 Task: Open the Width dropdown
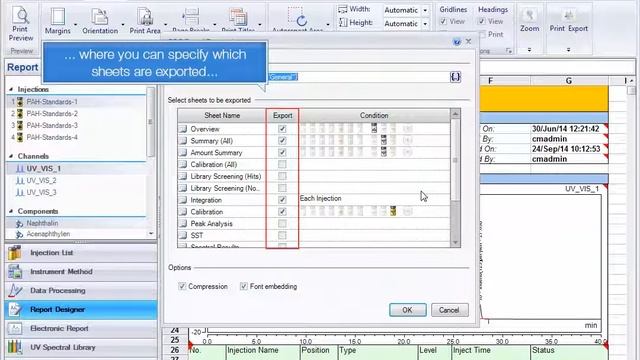point(425,10)
